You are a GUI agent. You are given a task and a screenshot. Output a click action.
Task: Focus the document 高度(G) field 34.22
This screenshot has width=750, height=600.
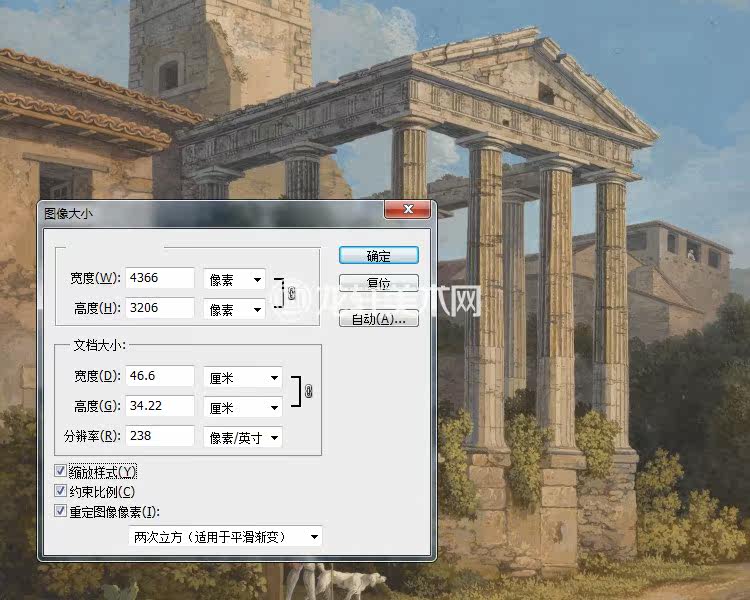pos(160,406)
